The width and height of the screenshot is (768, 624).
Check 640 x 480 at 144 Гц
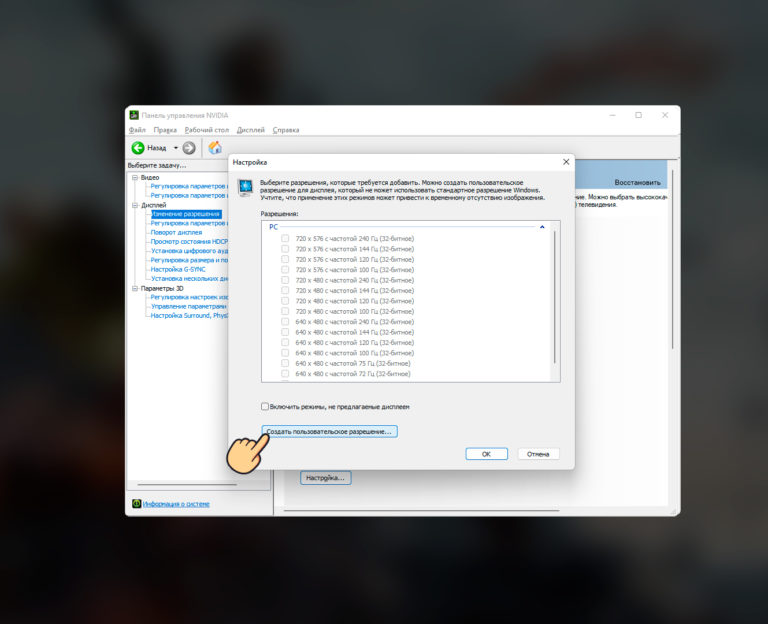(285, 332)
